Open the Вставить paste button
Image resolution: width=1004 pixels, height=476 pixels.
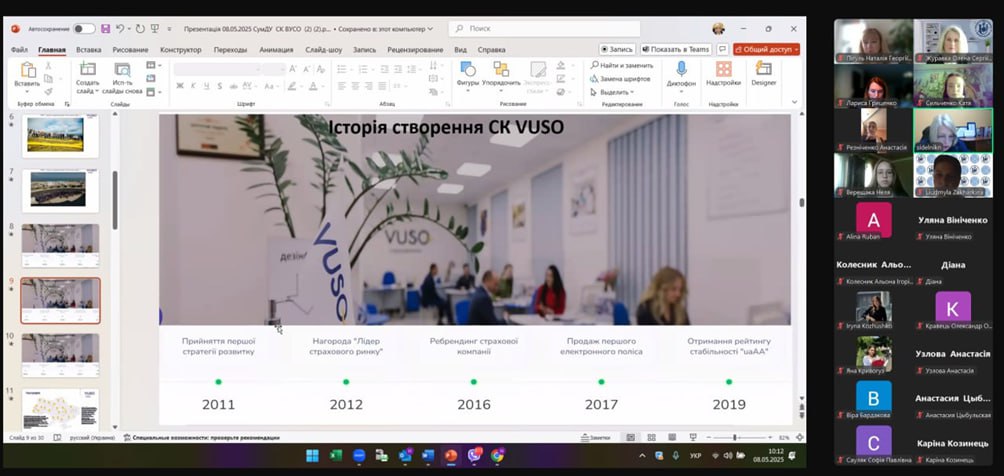[27, 76]
